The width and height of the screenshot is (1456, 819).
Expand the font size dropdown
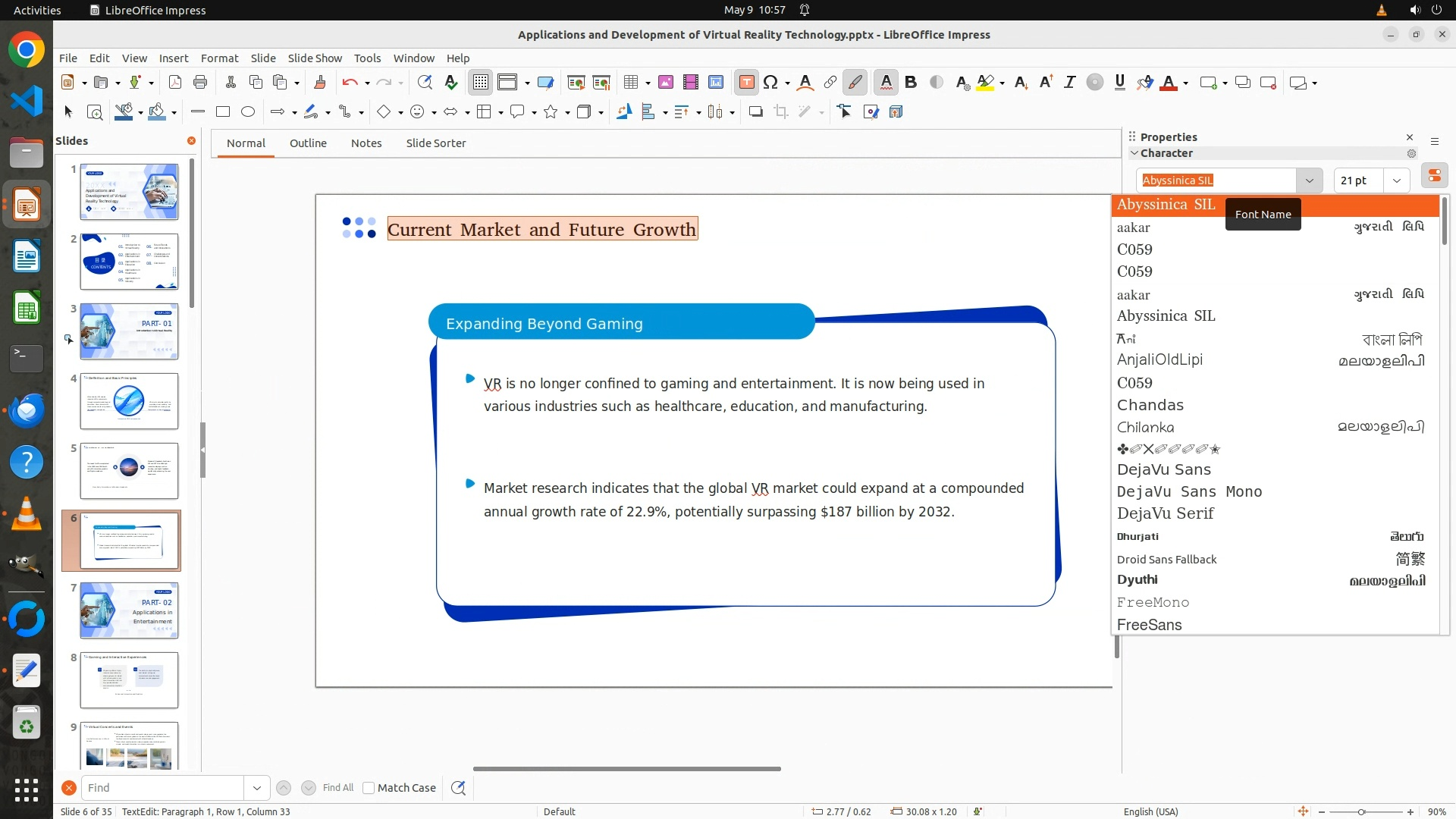point(1396,180)
